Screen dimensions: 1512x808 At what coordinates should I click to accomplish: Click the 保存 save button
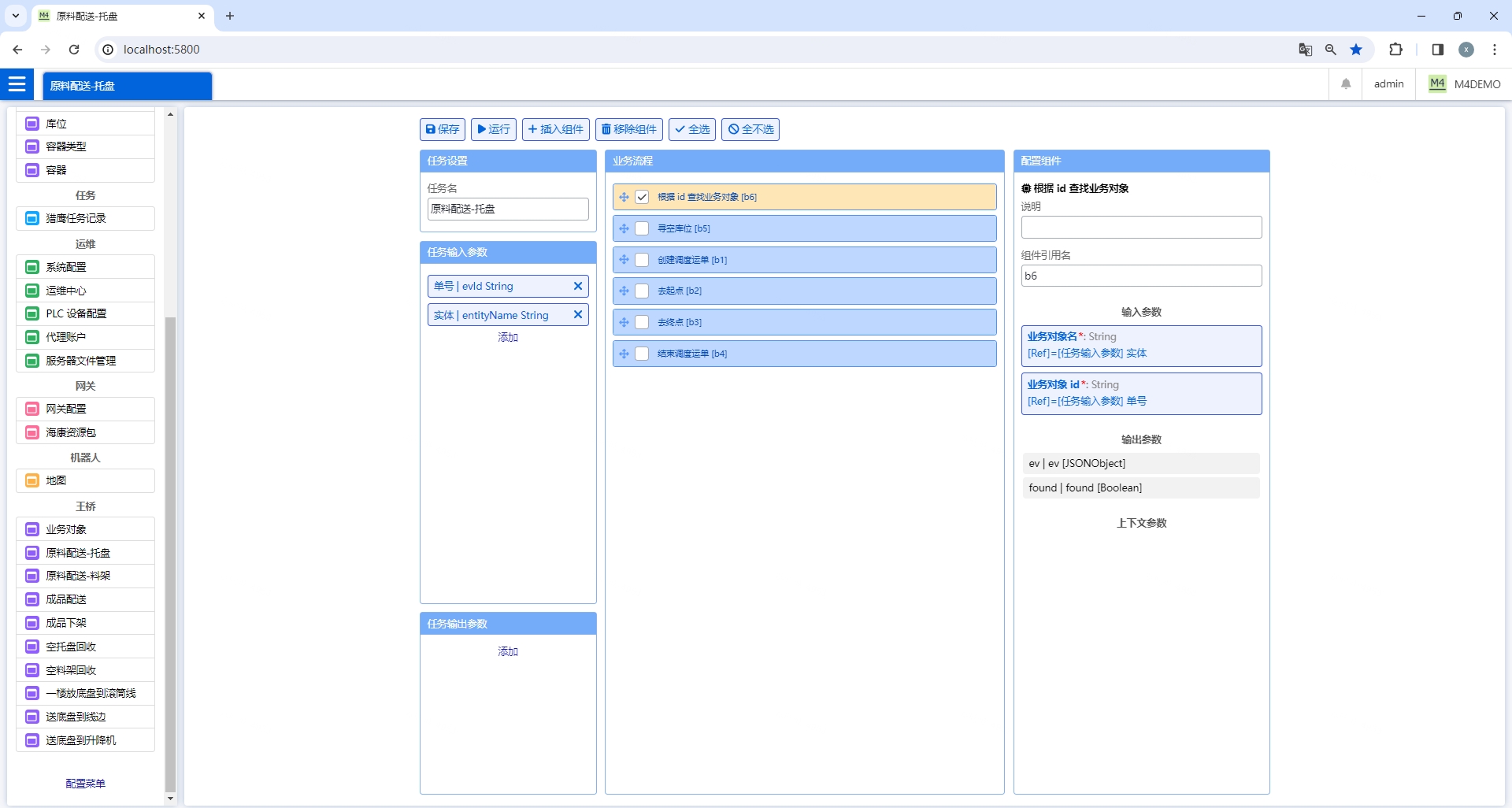click(x=443, y=129)
